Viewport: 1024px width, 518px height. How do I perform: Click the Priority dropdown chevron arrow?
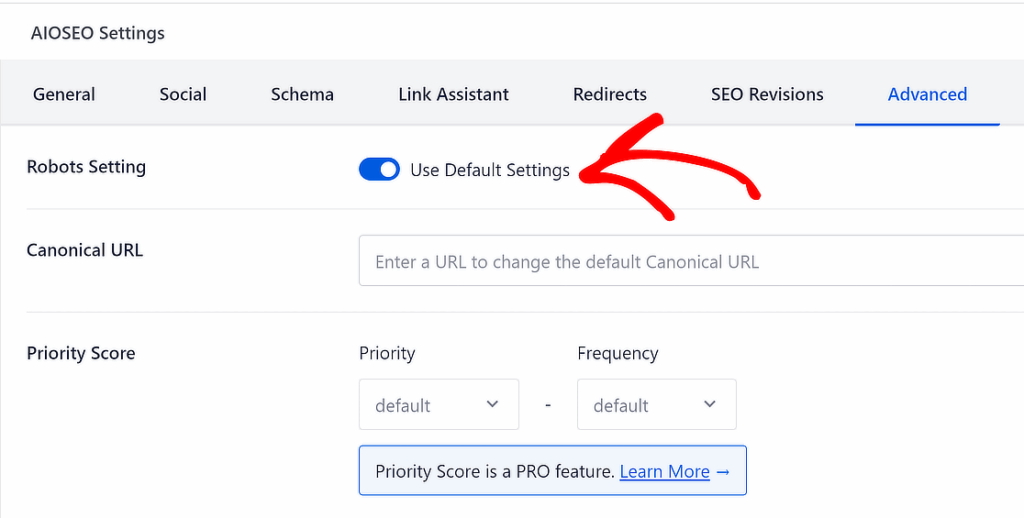click(492, 405)
